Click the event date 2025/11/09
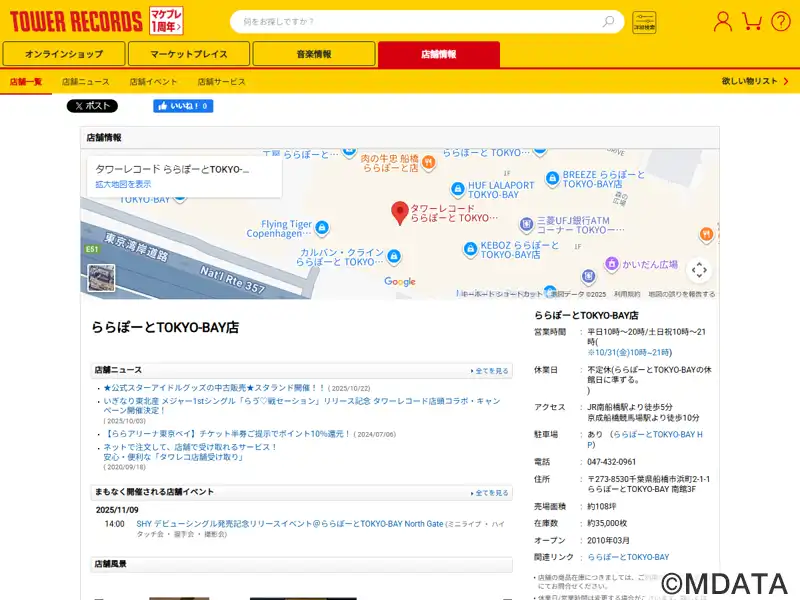800x600 pixels. (x=117, y=510)
